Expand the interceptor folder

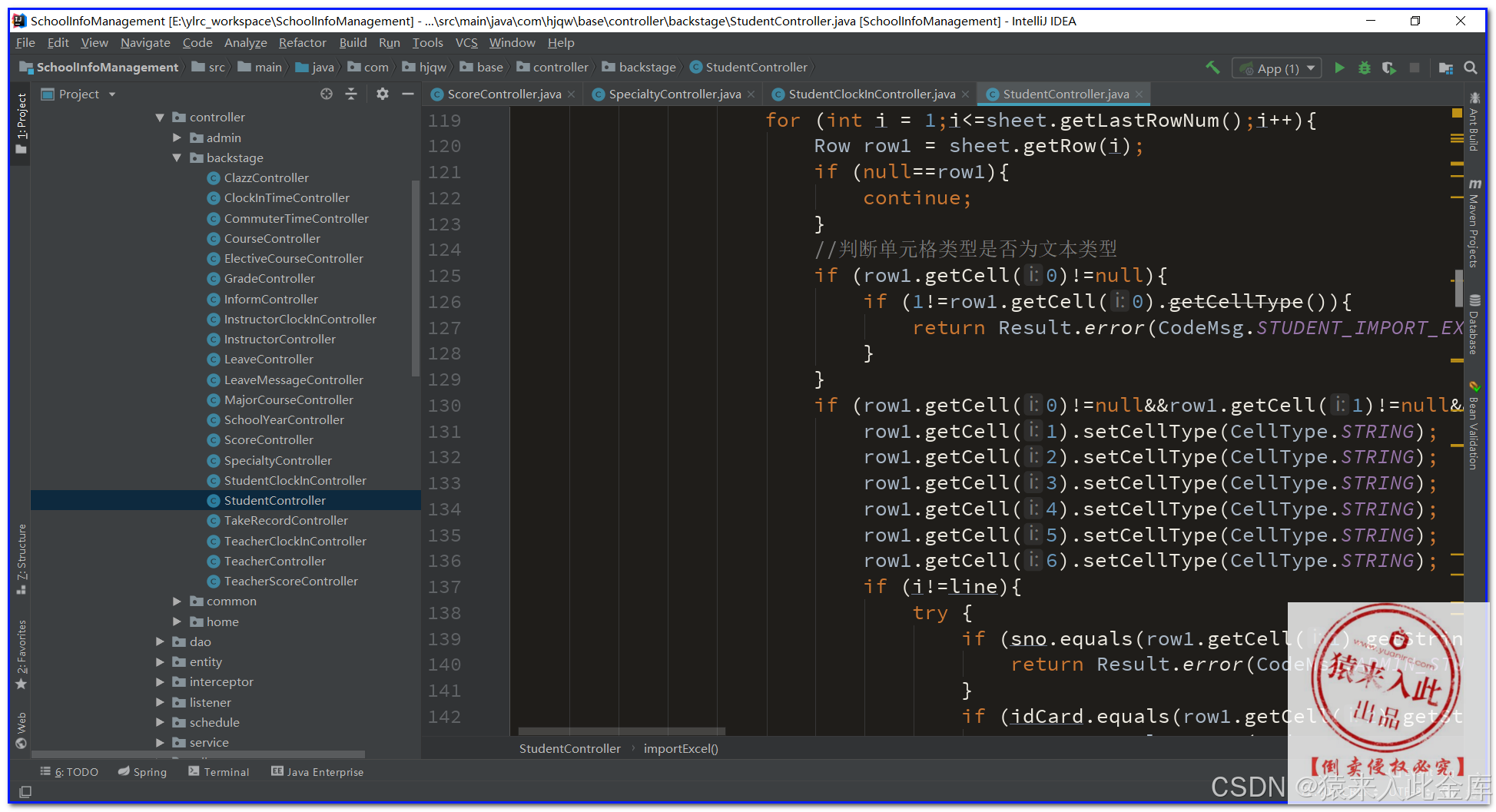[160, 682]
